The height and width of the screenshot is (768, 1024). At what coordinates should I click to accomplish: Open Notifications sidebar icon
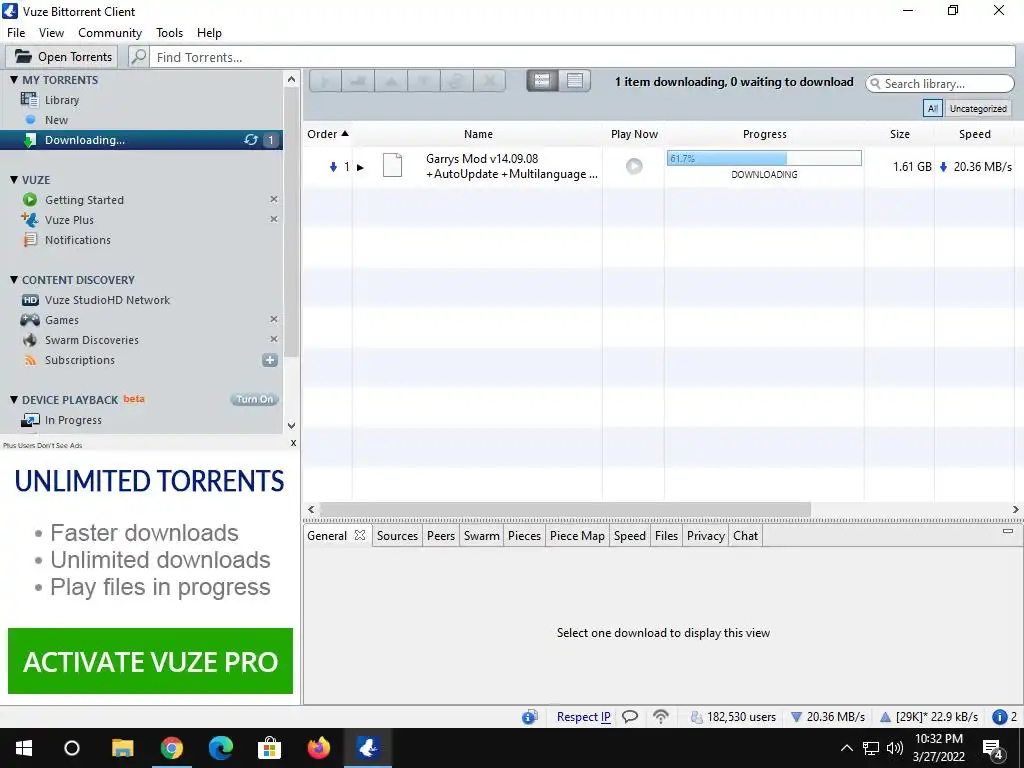pos(30,240)
